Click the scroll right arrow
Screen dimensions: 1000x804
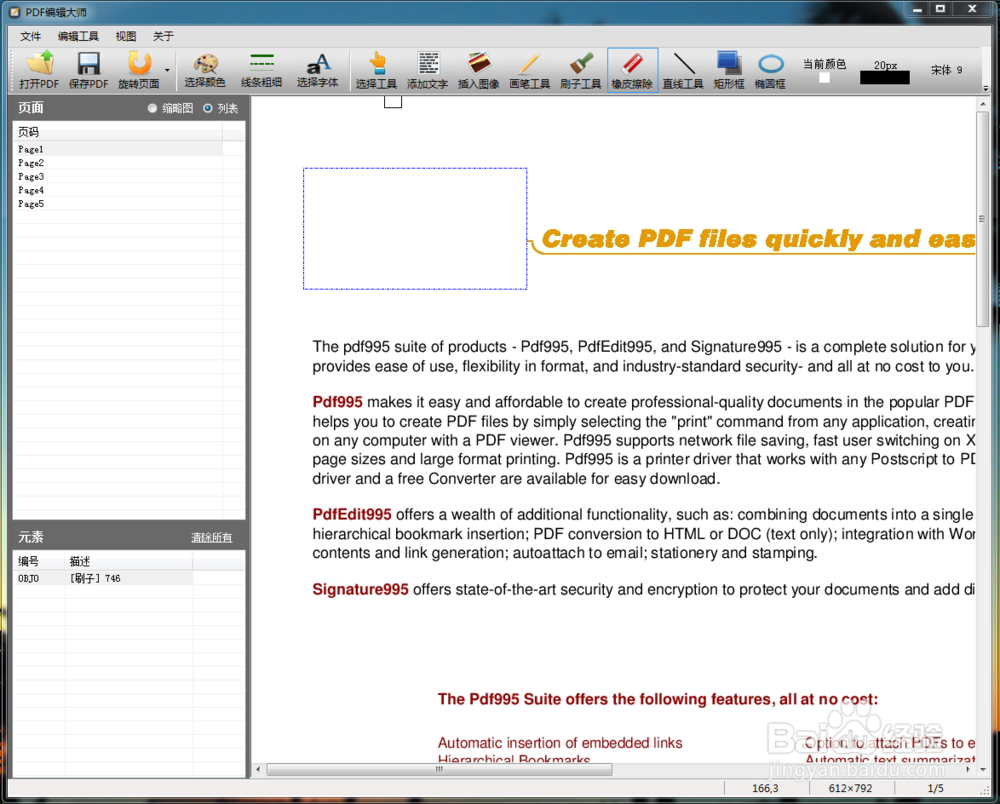[x=968, y=770]
